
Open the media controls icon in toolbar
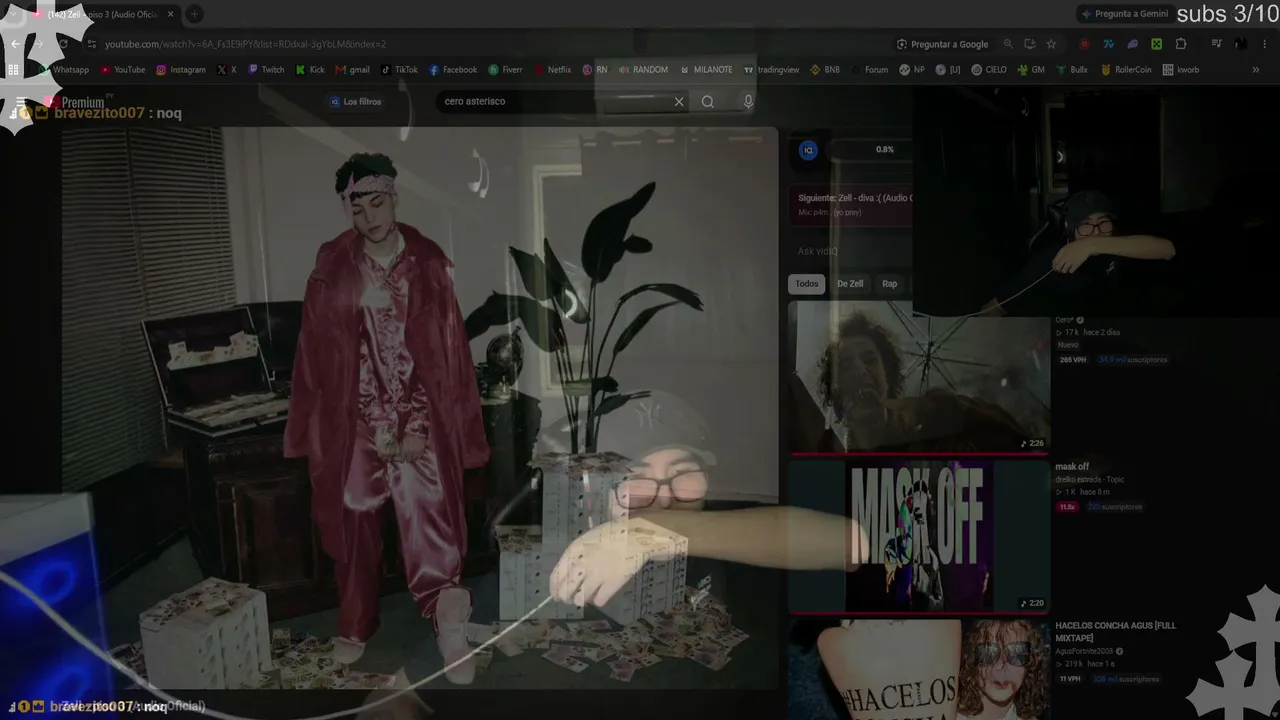1216,44
